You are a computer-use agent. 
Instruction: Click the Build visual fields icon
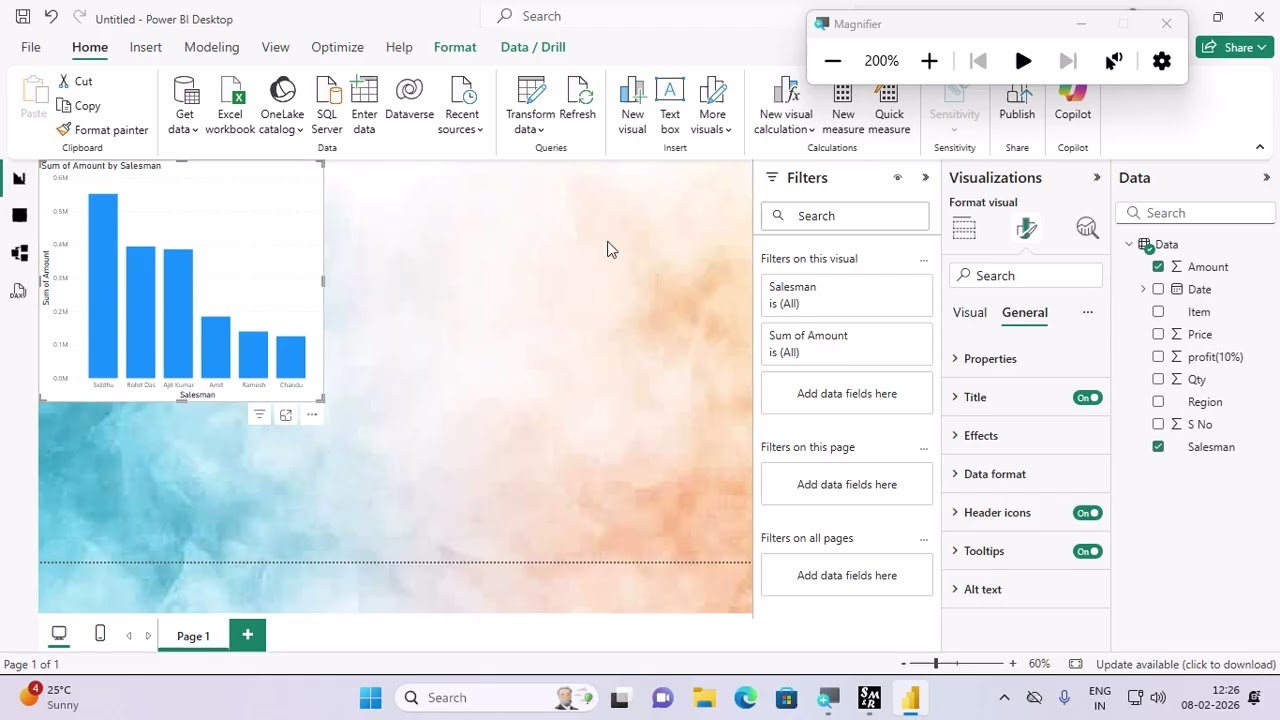tap(964, 229)
